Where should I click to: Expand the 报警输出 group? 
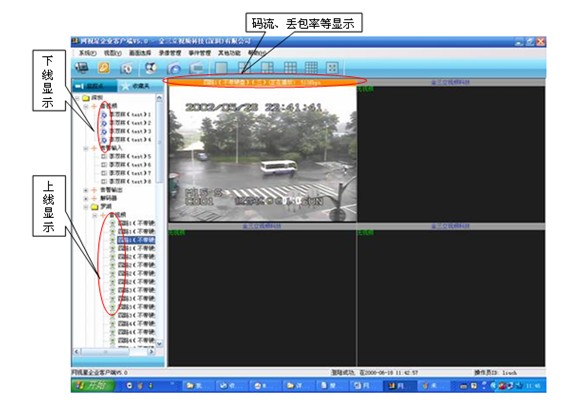click(x=86, y=190)
